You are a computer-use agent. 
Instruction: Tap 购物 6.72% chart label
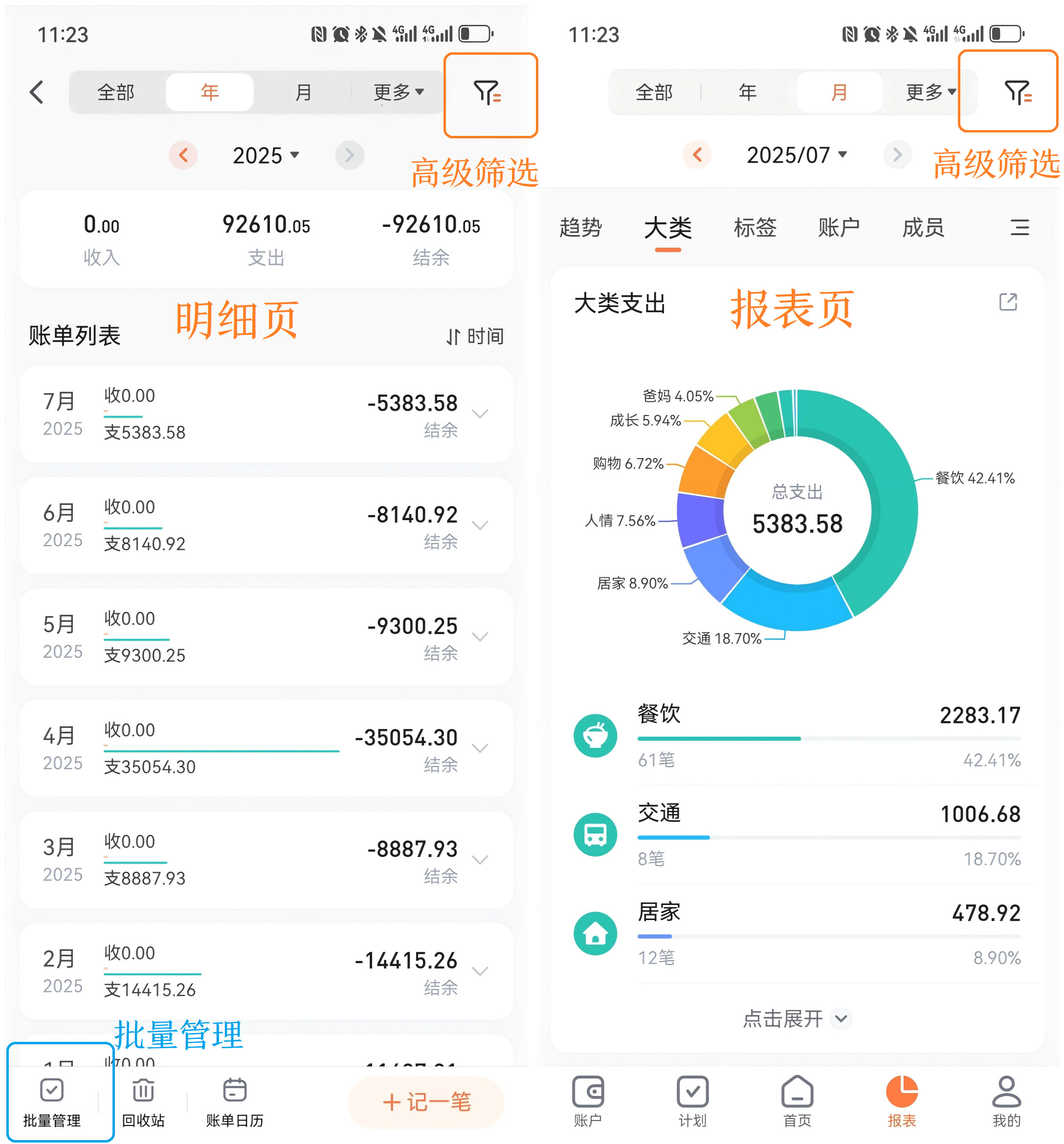click(x=628, y=463)
